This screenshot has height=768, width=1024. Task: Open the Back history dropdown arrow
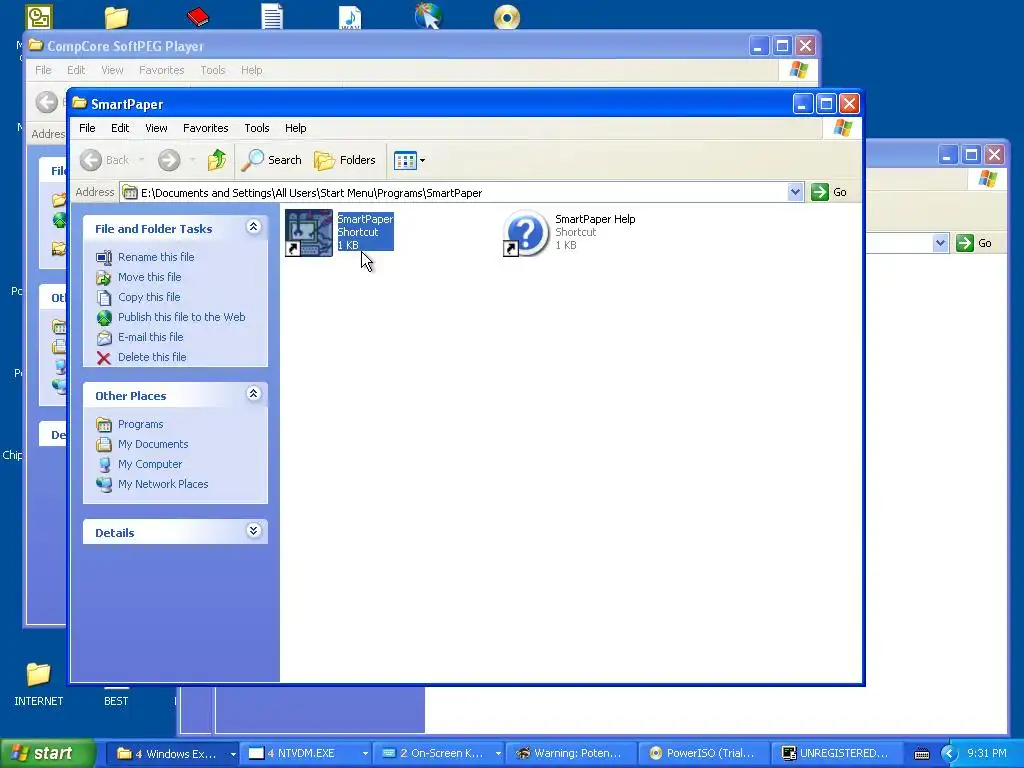[141, 160]
